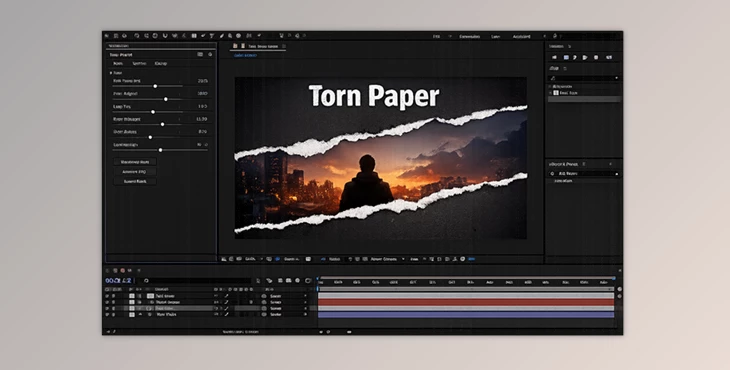Open the dropdown arrow in the lower-right panel
This screenshot has width=730, height=370.
click(x=617, y=174)
